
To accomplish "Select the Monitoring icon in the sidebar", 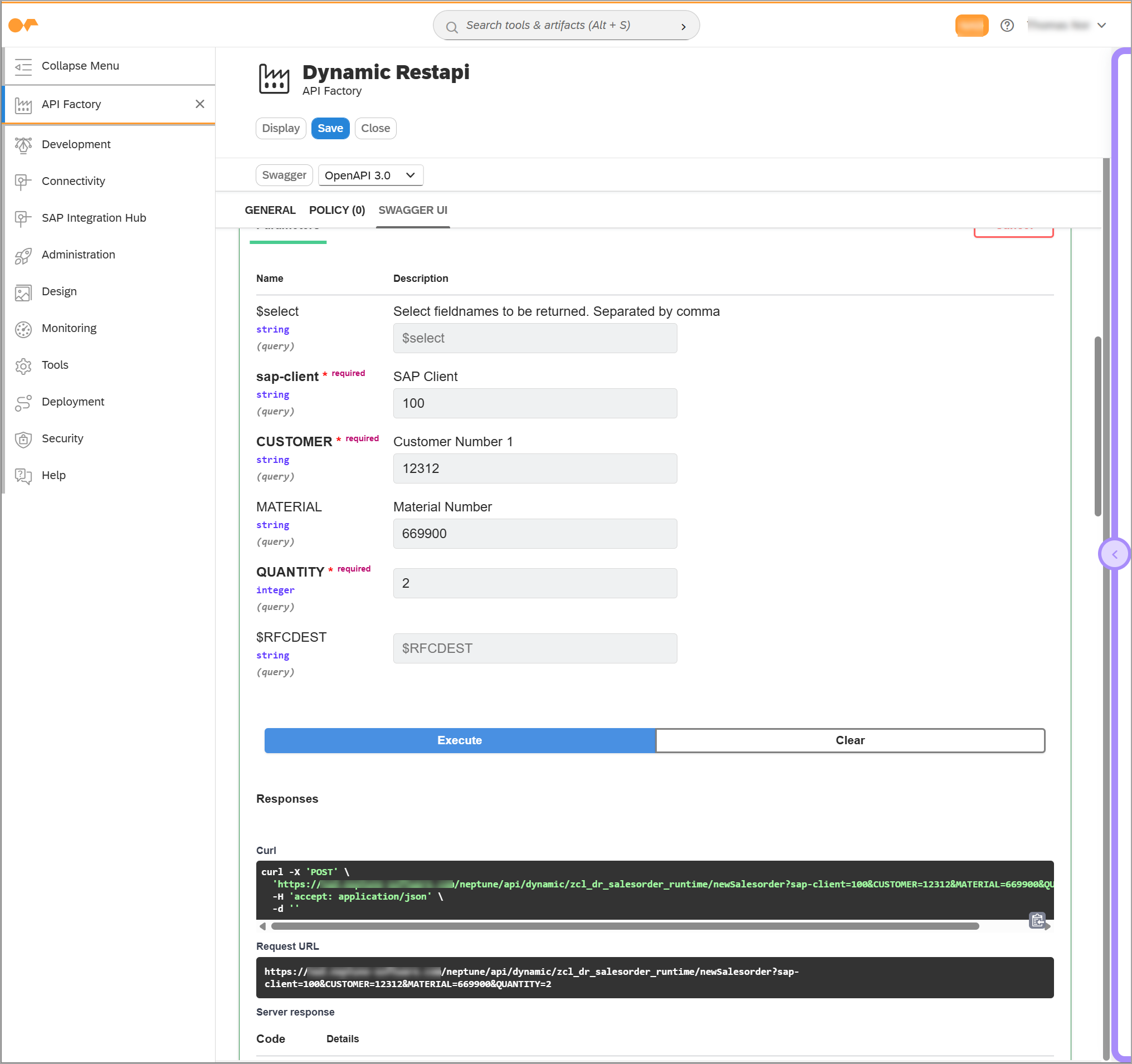I will (23, 329).
